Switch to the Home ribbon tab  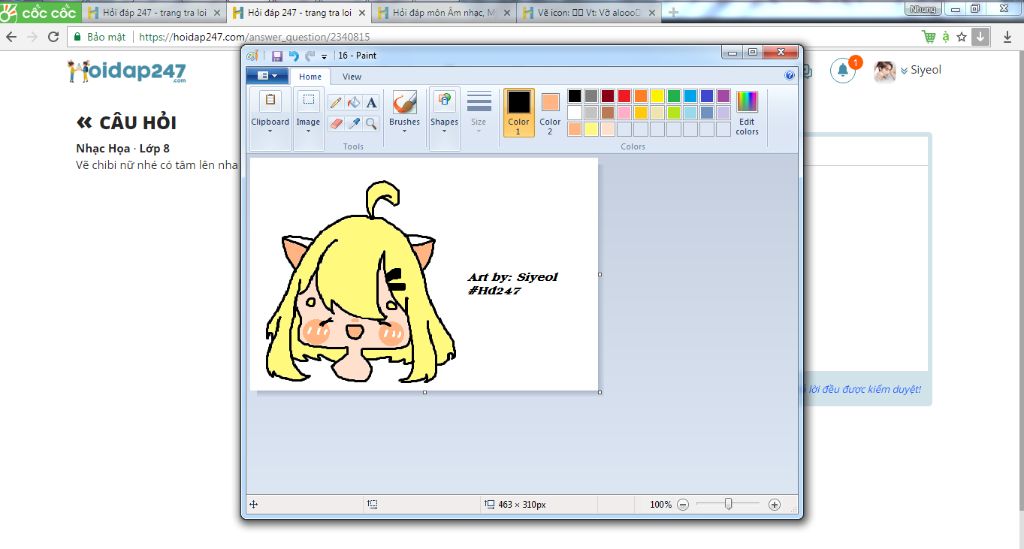pos(310,76)
